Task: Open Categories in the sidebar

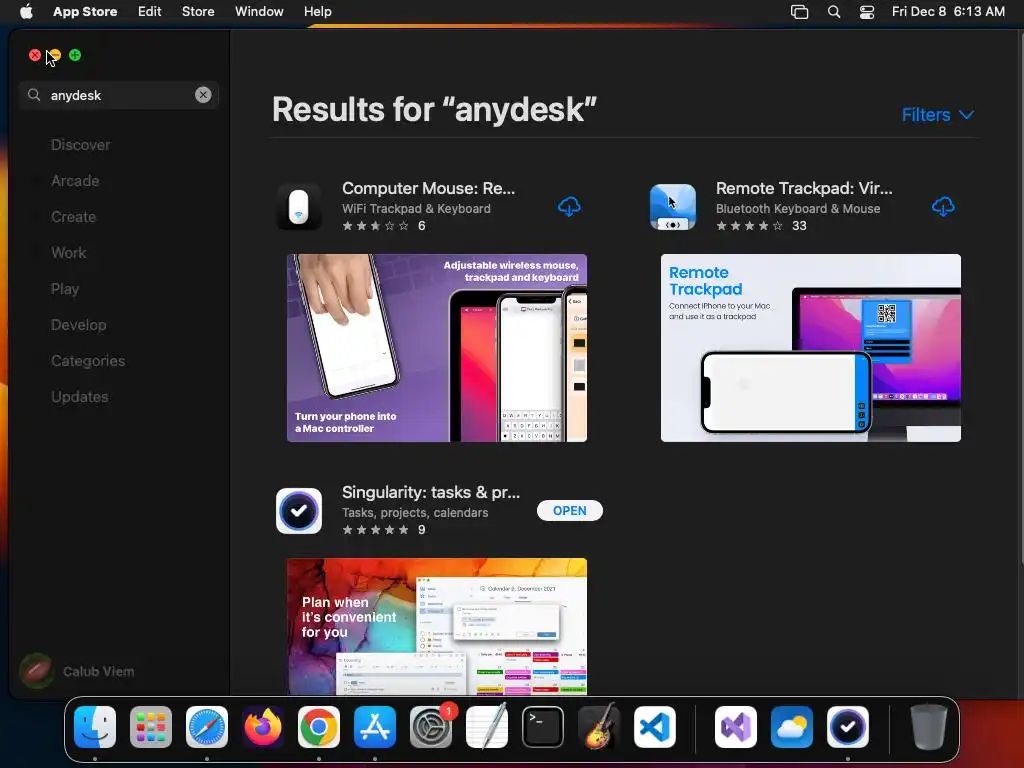Action: [x=88, y=360]
